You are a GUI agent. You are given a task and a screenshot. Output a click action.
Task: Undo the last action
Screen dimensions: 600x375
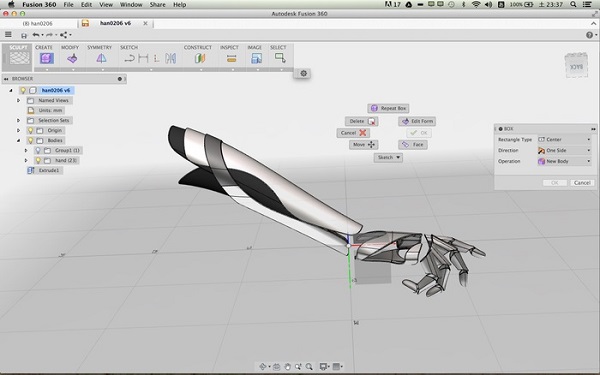click(x=36, y=35)
